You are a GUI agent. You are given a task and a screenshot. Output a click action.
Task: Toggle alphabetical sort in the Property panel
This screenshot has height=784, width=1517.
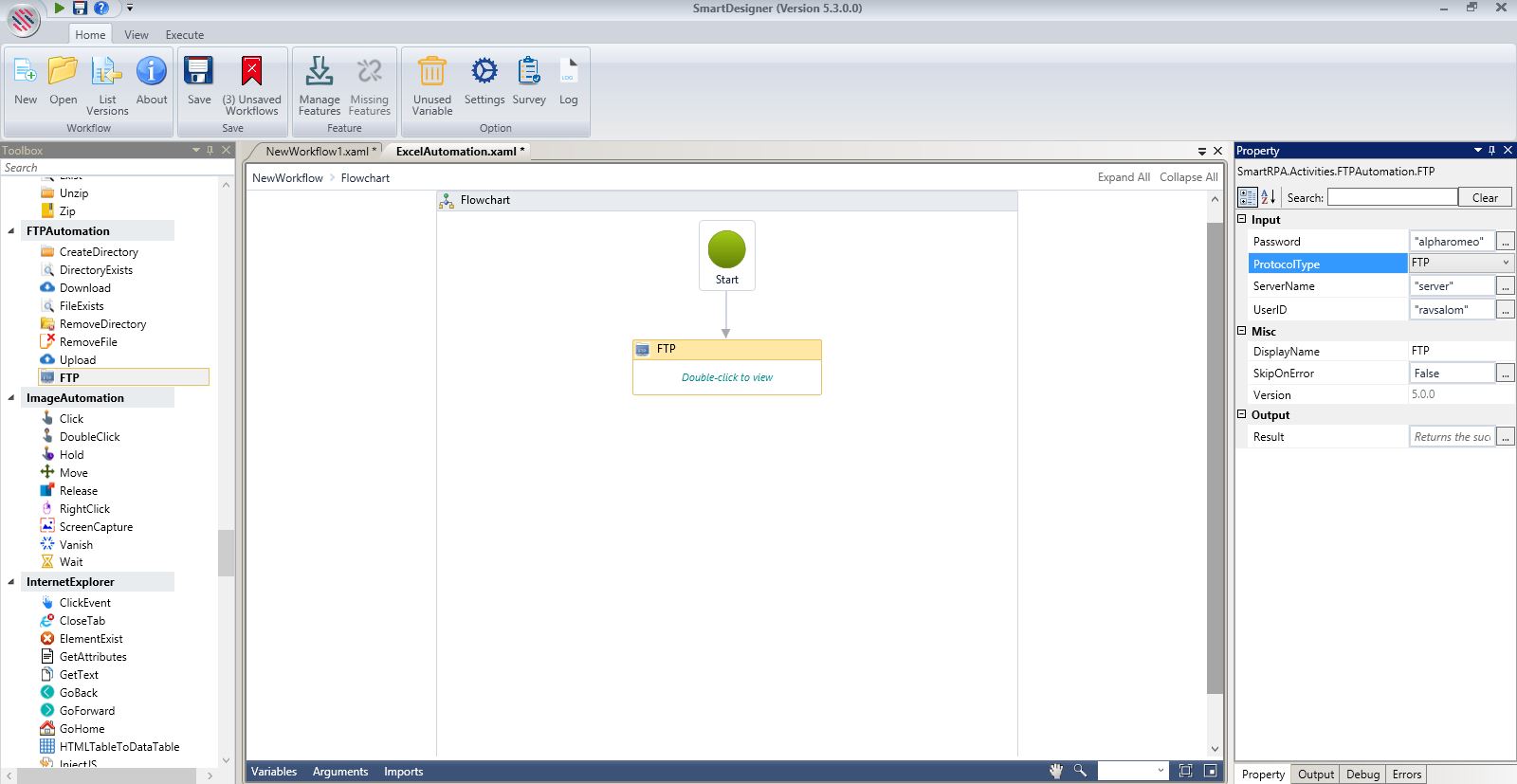(1268, 197)
